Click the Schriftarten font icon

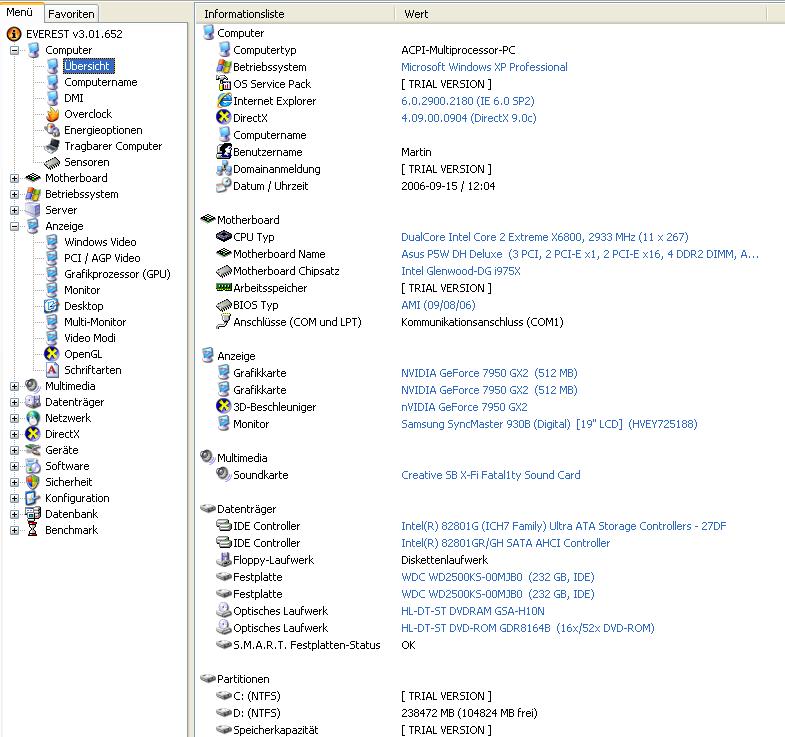tap(52, 370)
